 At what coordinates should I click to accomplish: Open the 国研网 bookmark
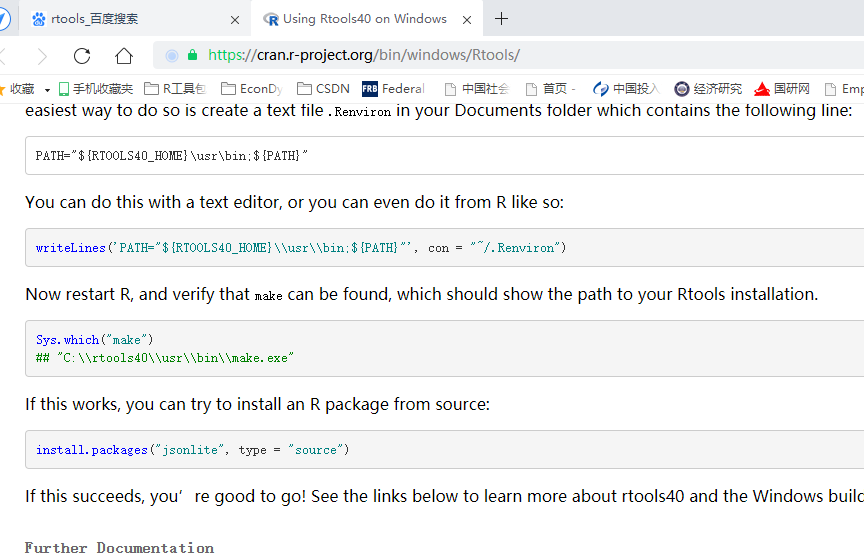pos(782,89)
